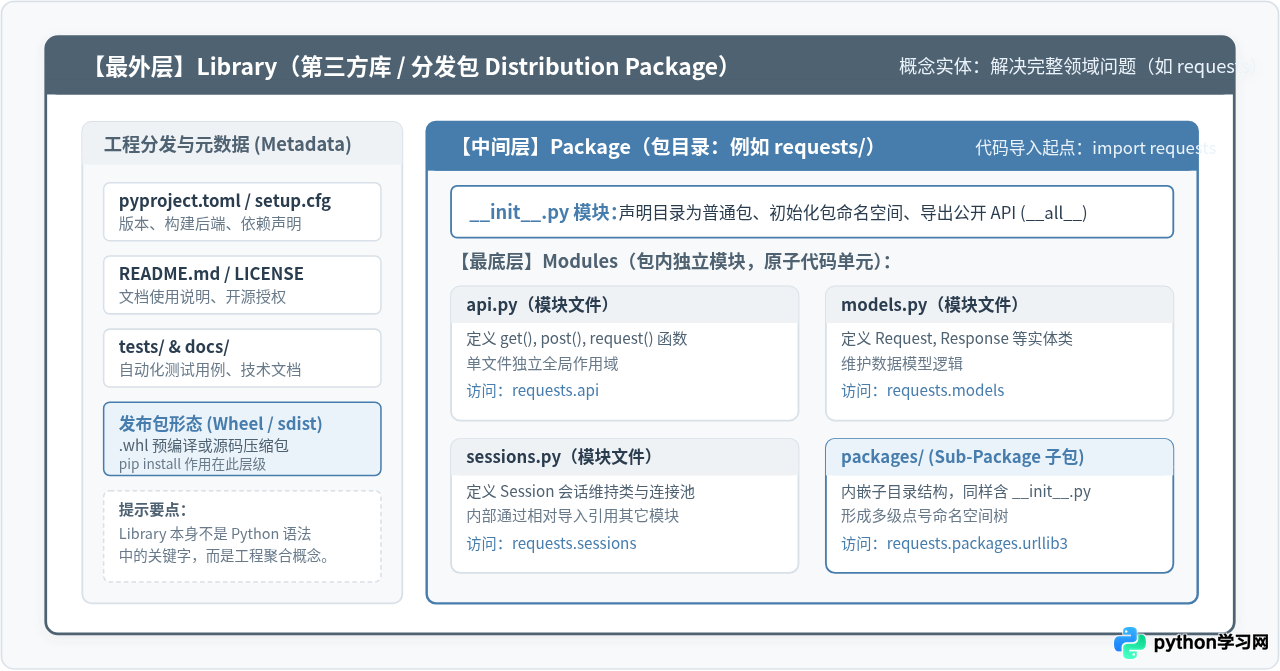
Task: Click the data model logic maintenance line
Action: point(902,364)
